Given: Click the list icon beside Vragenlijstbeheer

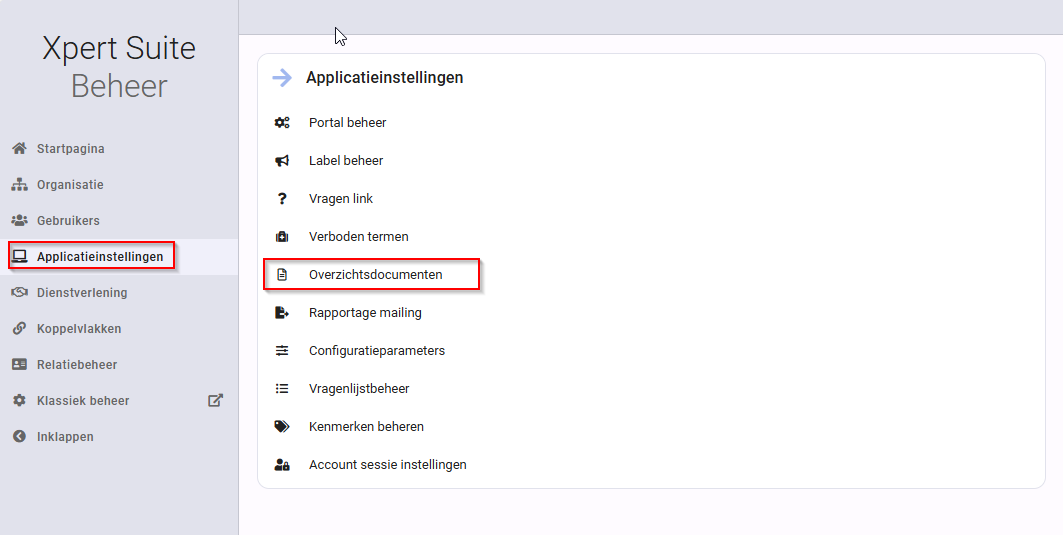Looking at the screenshot, I should tap(282, 389).
